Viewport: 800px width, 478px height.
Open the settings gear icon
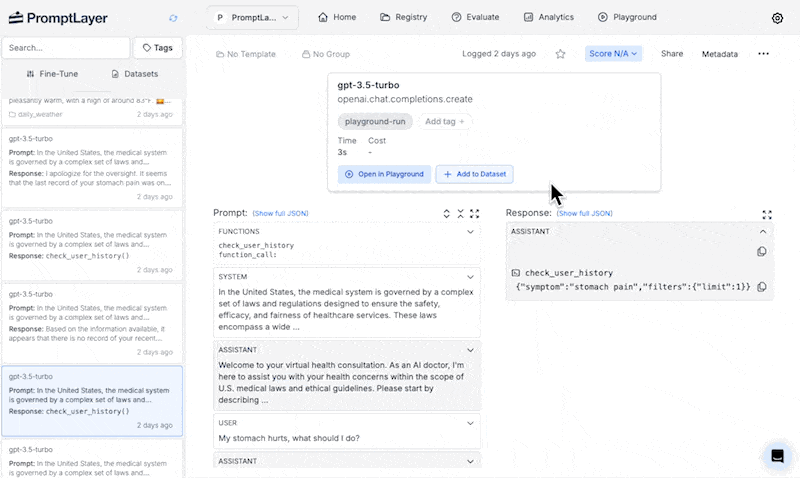pyautogui.click(x=777, y=18)
